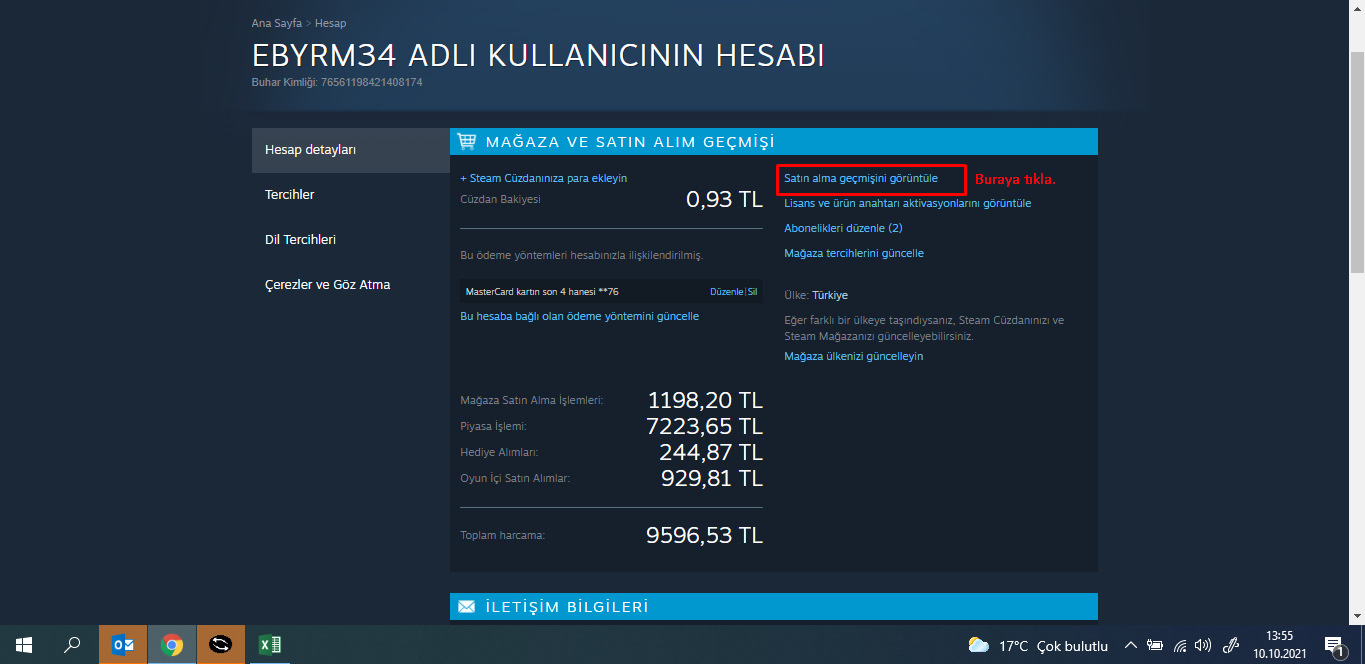Click the shopping cart icon in store header
This screenshot has height=664, width=1365.
[466, 141]
